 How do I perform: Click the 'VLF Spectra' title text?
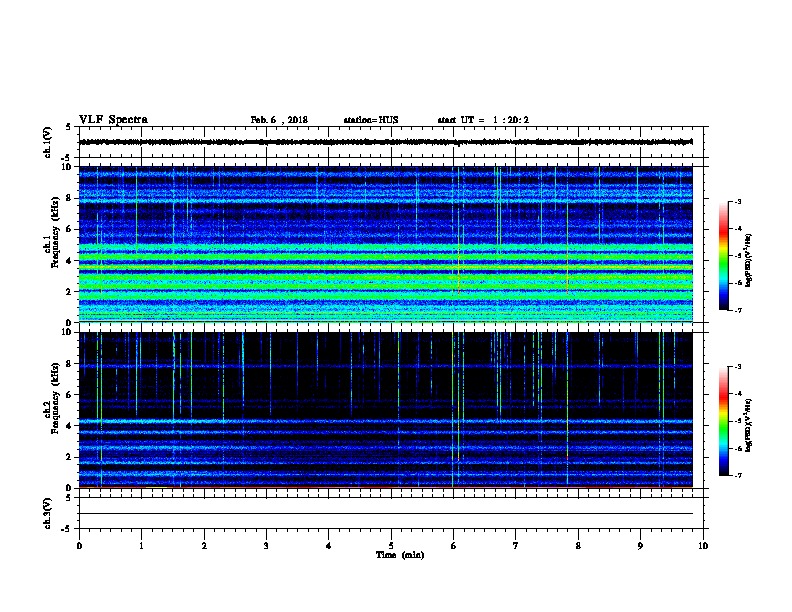(x=113, y=120)
